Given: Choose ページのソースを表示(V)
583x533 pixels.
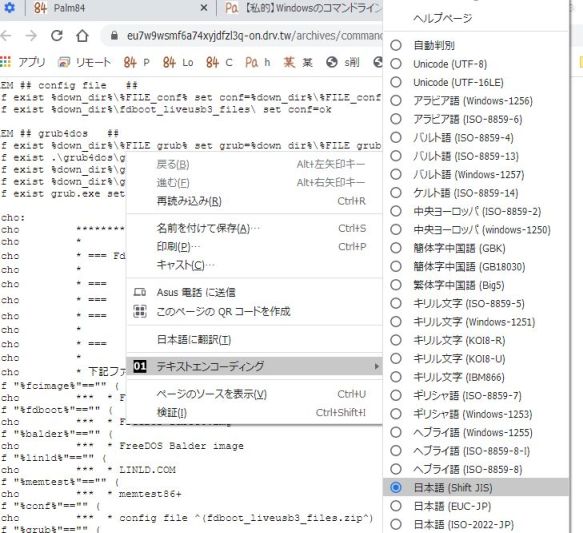Looking at the screenshot, I should (254, 394).
